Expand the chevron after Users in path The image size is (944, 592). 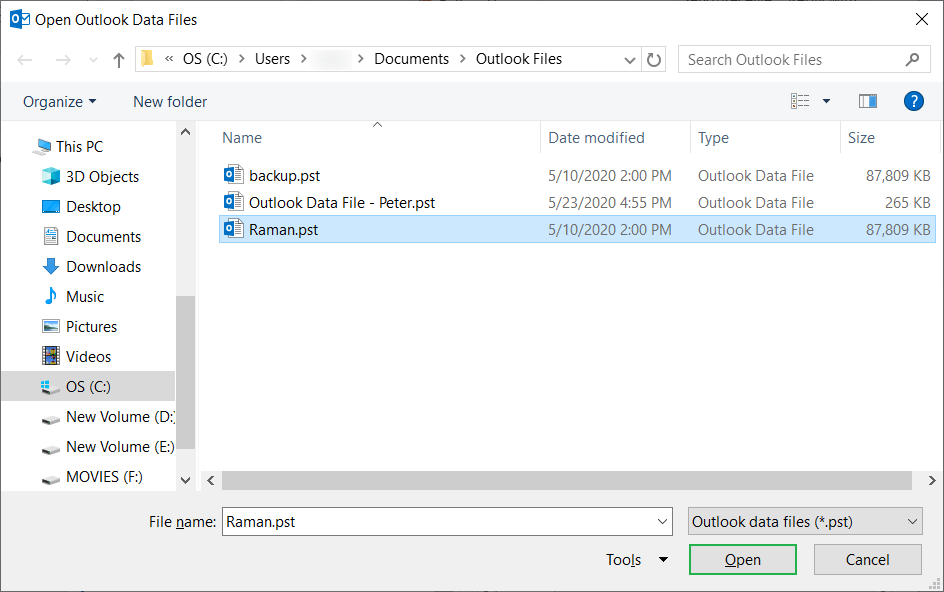303,59
